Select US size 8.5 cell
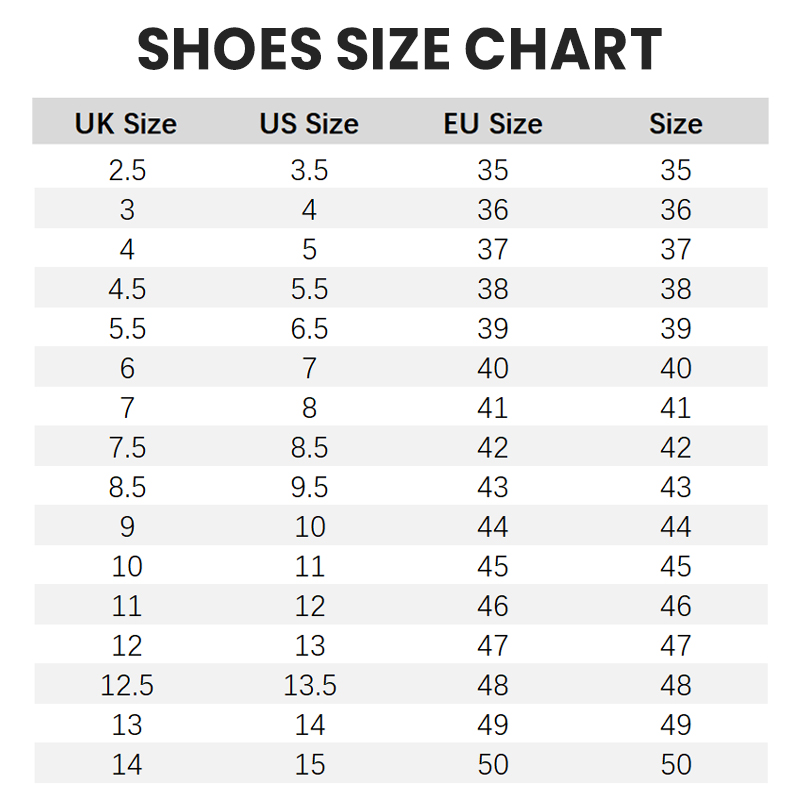The height and width of the screenshot is (800, 800). (x=309, y=447)
